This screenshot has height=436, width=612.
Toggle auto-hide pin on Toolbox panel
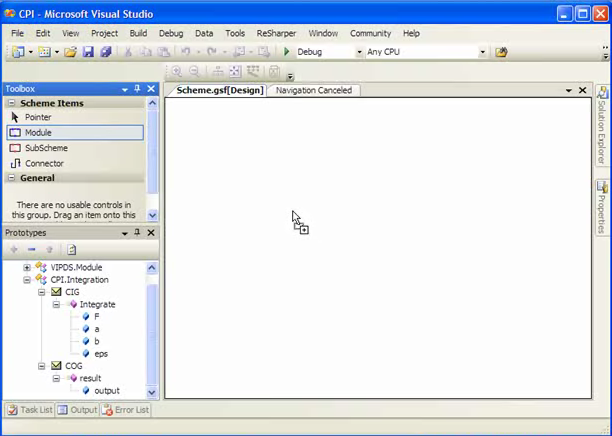[x=138, y=89]
